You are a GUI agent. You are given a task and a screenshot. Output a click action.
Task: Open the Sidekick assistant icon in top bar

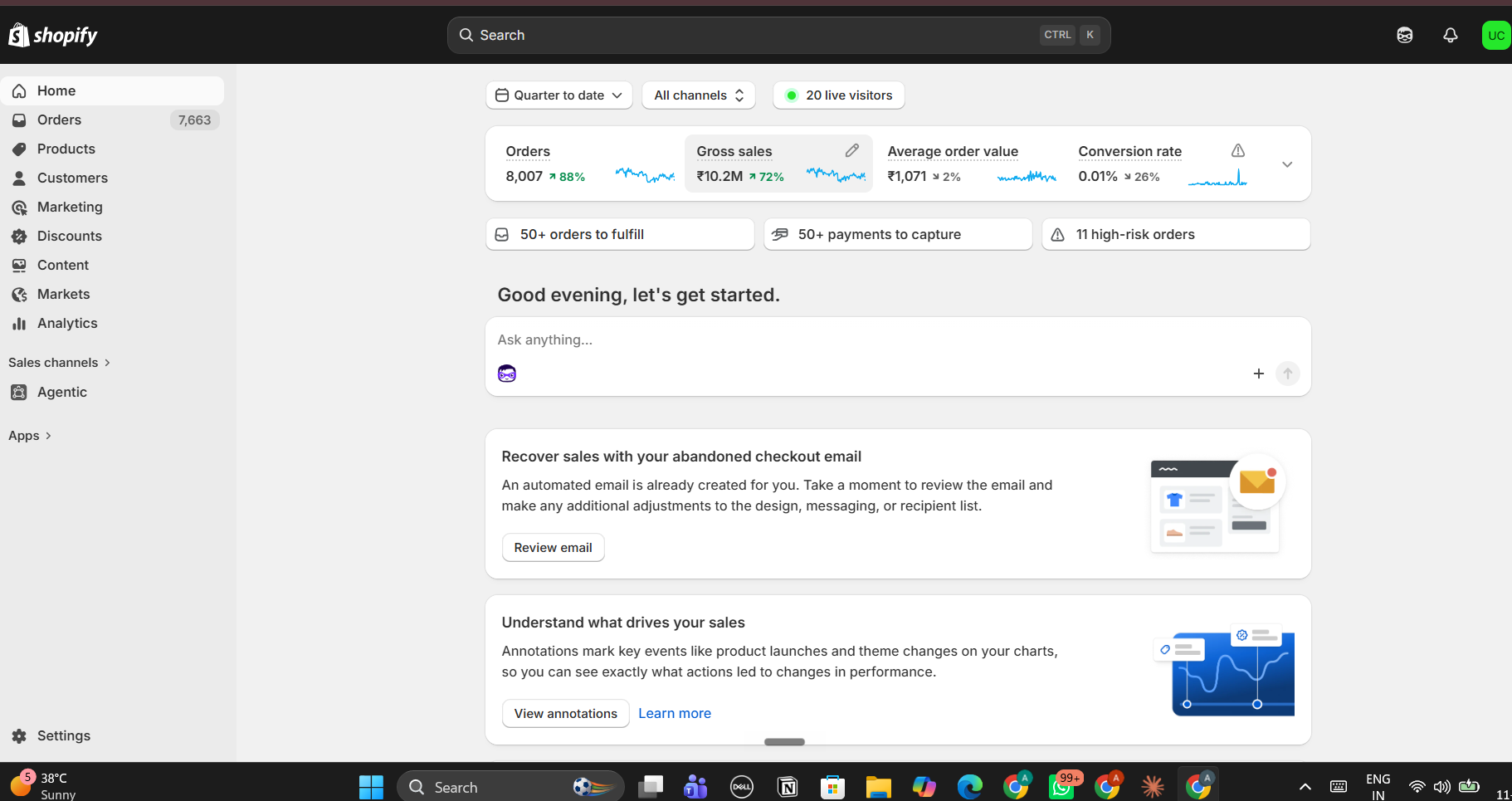1405,35
